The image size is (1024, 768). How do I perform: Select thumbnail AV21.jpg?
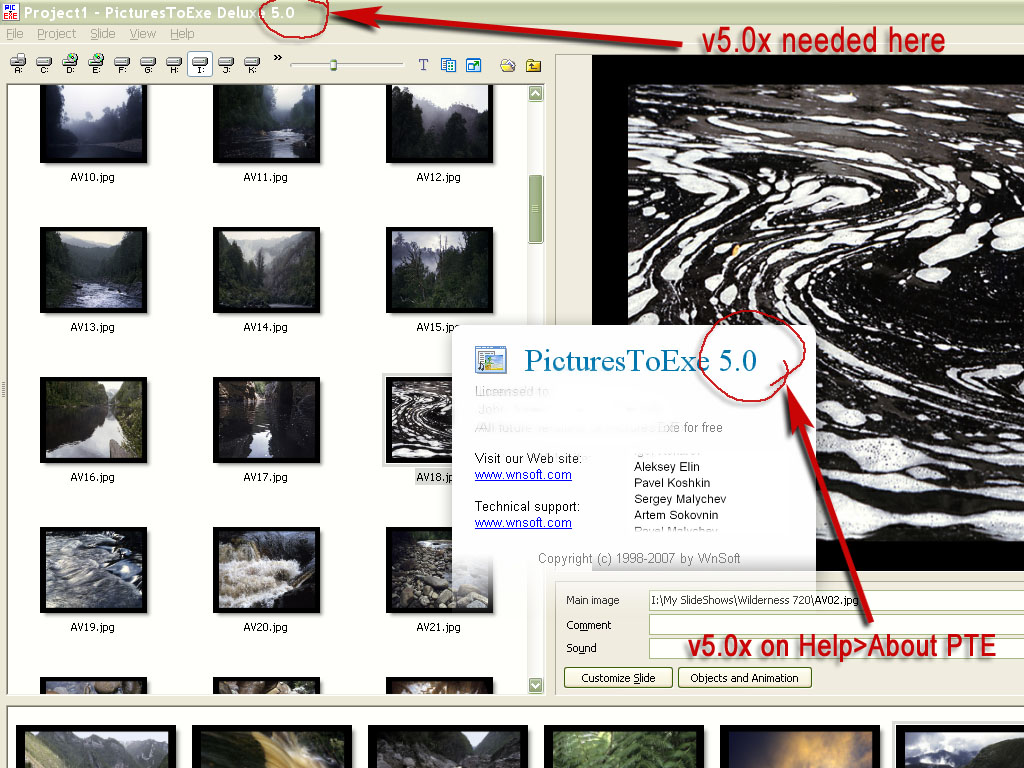click(x=440, y=570)
